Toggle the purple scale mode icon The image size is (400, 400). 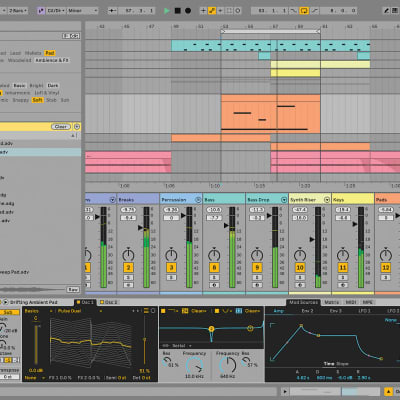pyautogui.click(x=41, y=11)
